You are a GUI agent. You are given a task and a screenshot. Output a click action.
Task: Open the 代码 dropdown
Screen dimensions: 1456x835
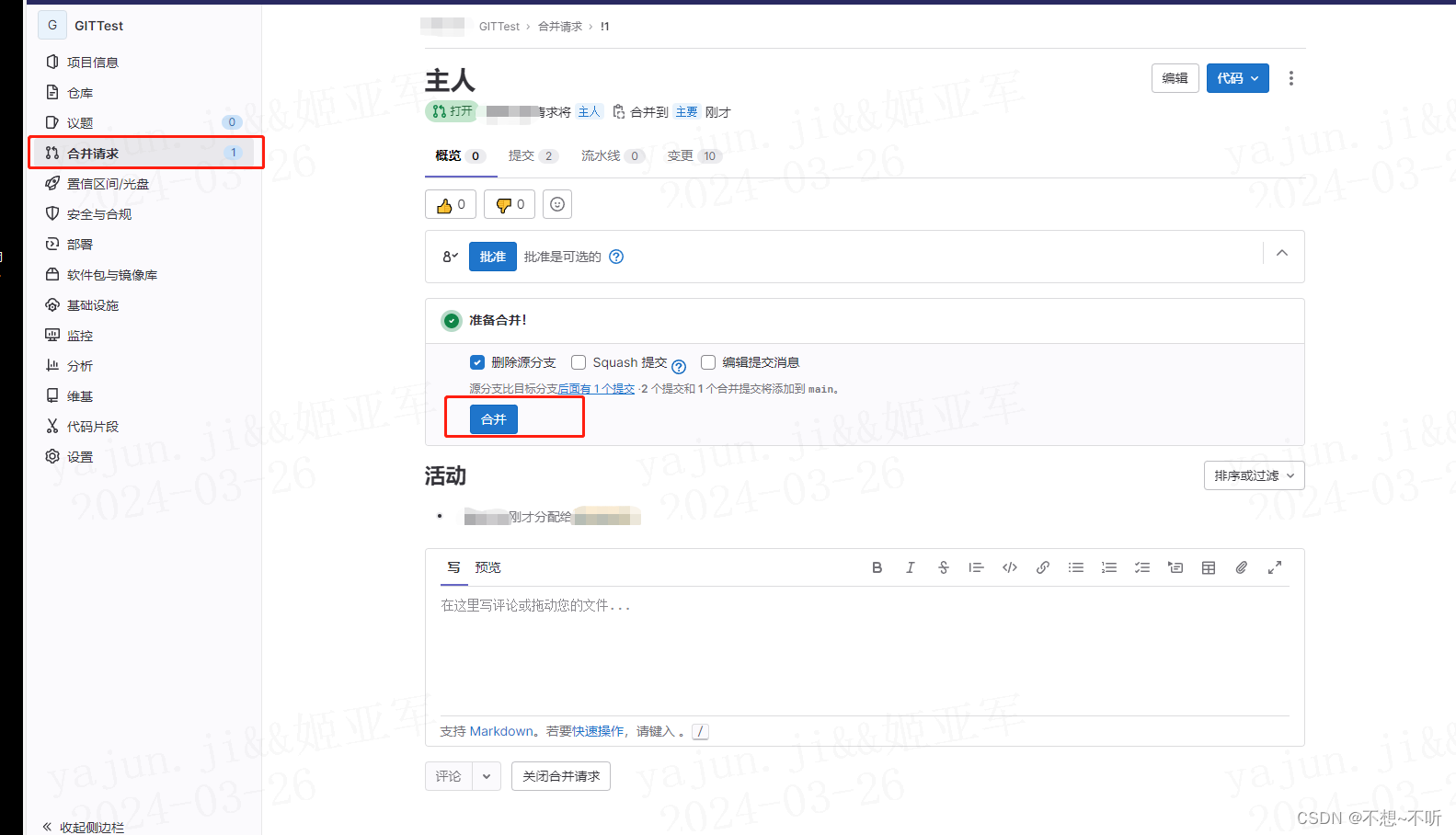click(1238, 78)
